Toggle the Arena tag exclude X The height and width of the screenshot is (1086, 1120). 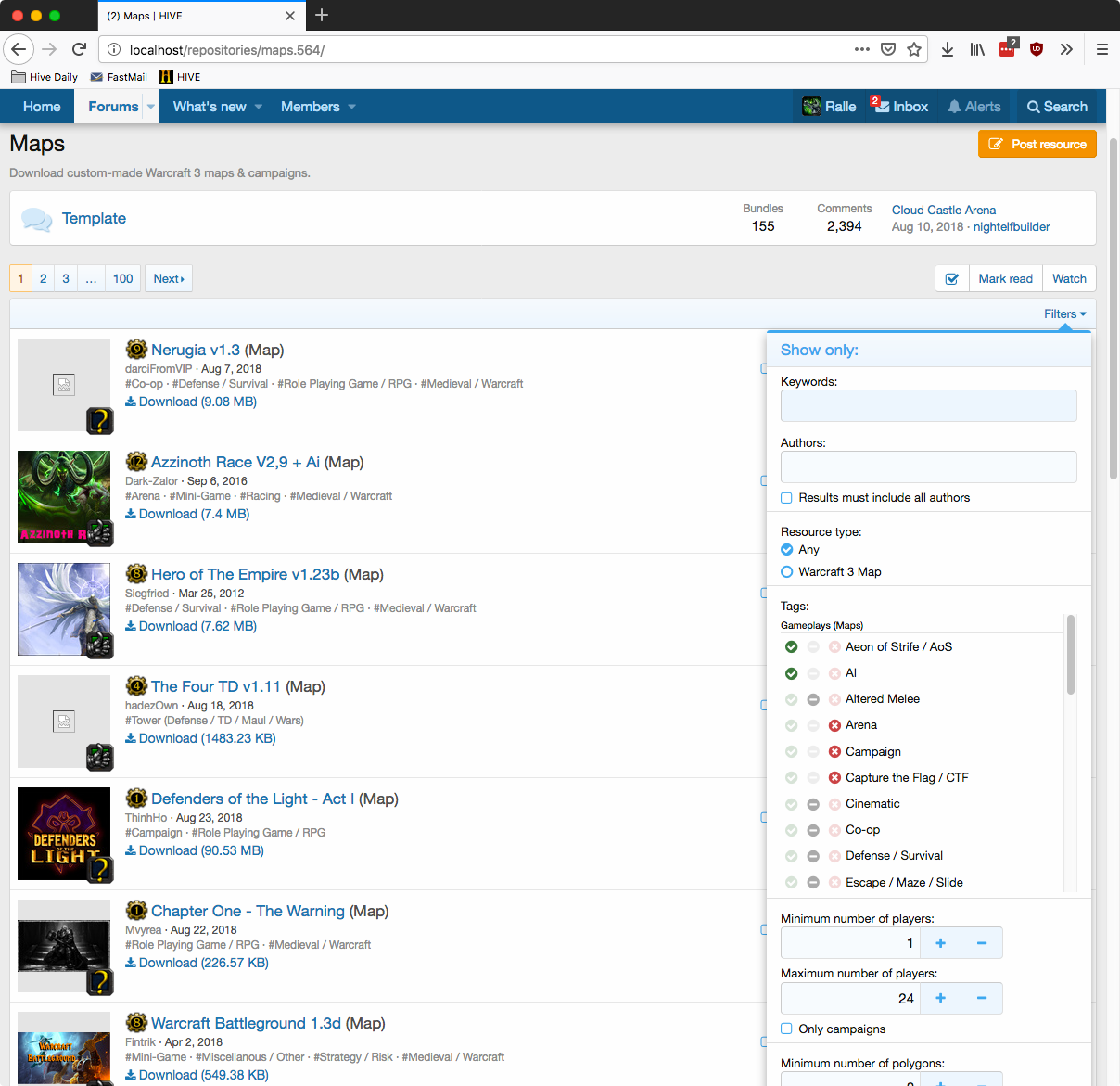(x=834, y=725)
